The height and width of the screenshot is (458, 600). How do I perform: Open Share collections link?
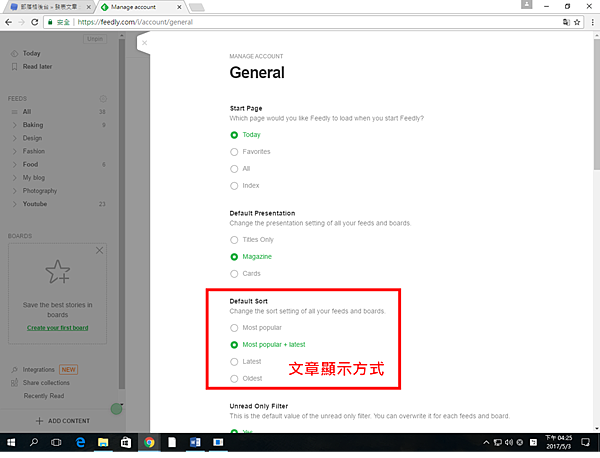[x=46, y=383]
